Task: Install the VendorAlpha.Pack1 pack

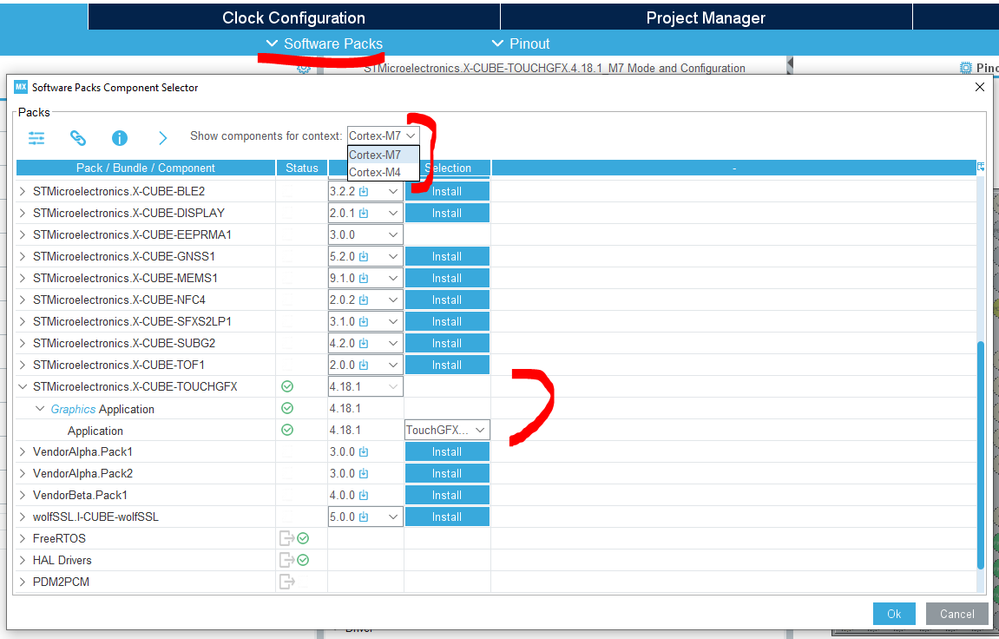Action: coord(447,452)
